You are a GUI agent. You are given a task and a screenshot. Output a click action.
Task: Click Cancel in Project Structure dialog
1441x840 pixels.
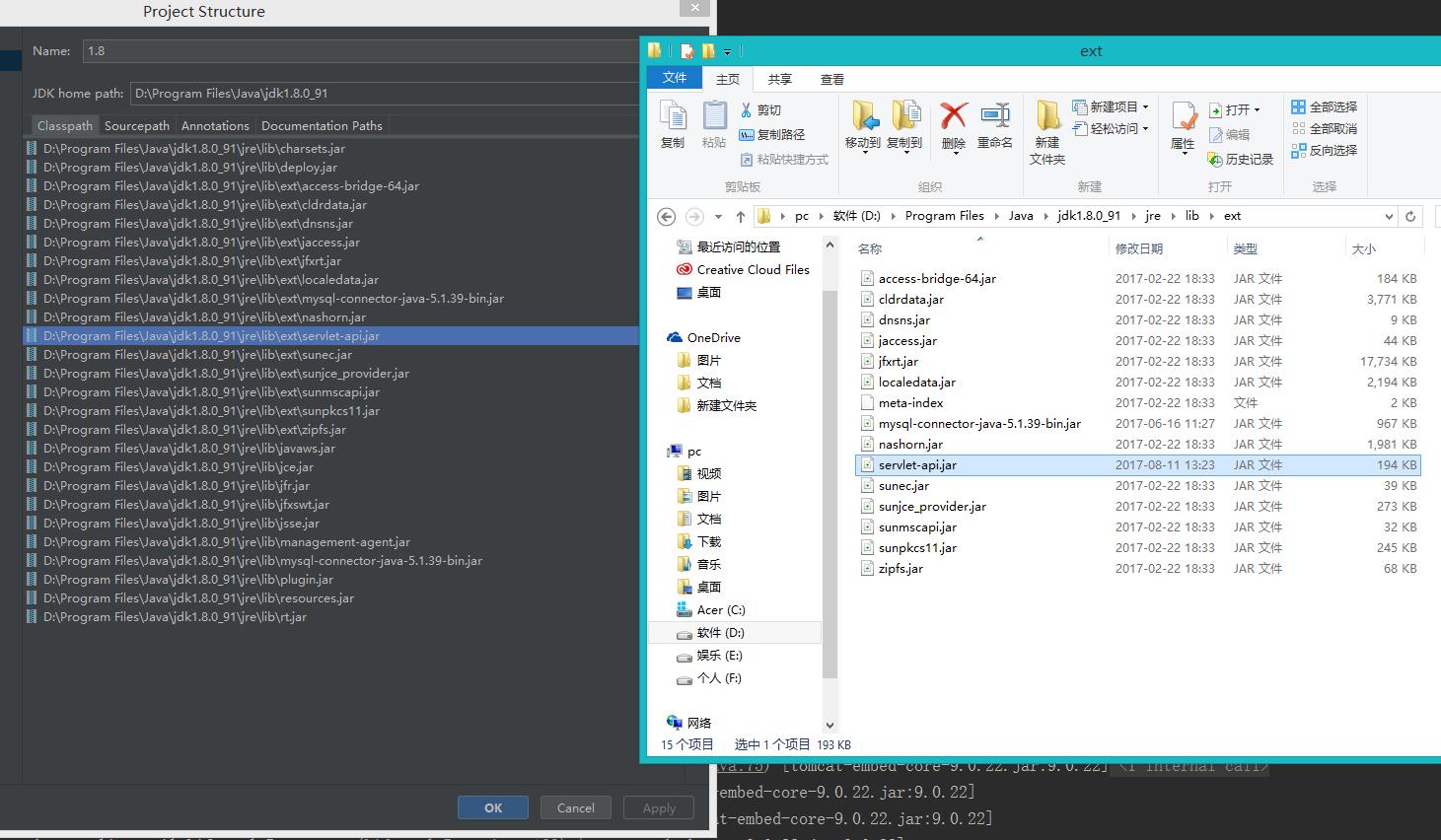[x=575, y=807]
